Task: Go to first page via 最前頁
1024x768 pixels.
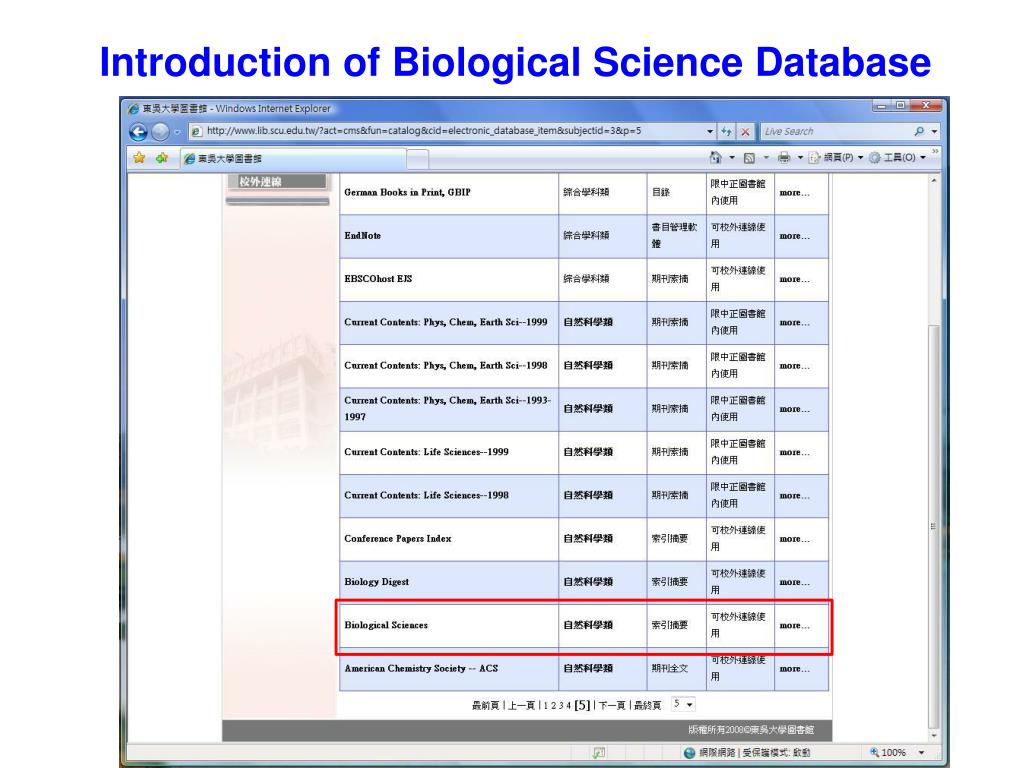Action: (x=485, y=705)
